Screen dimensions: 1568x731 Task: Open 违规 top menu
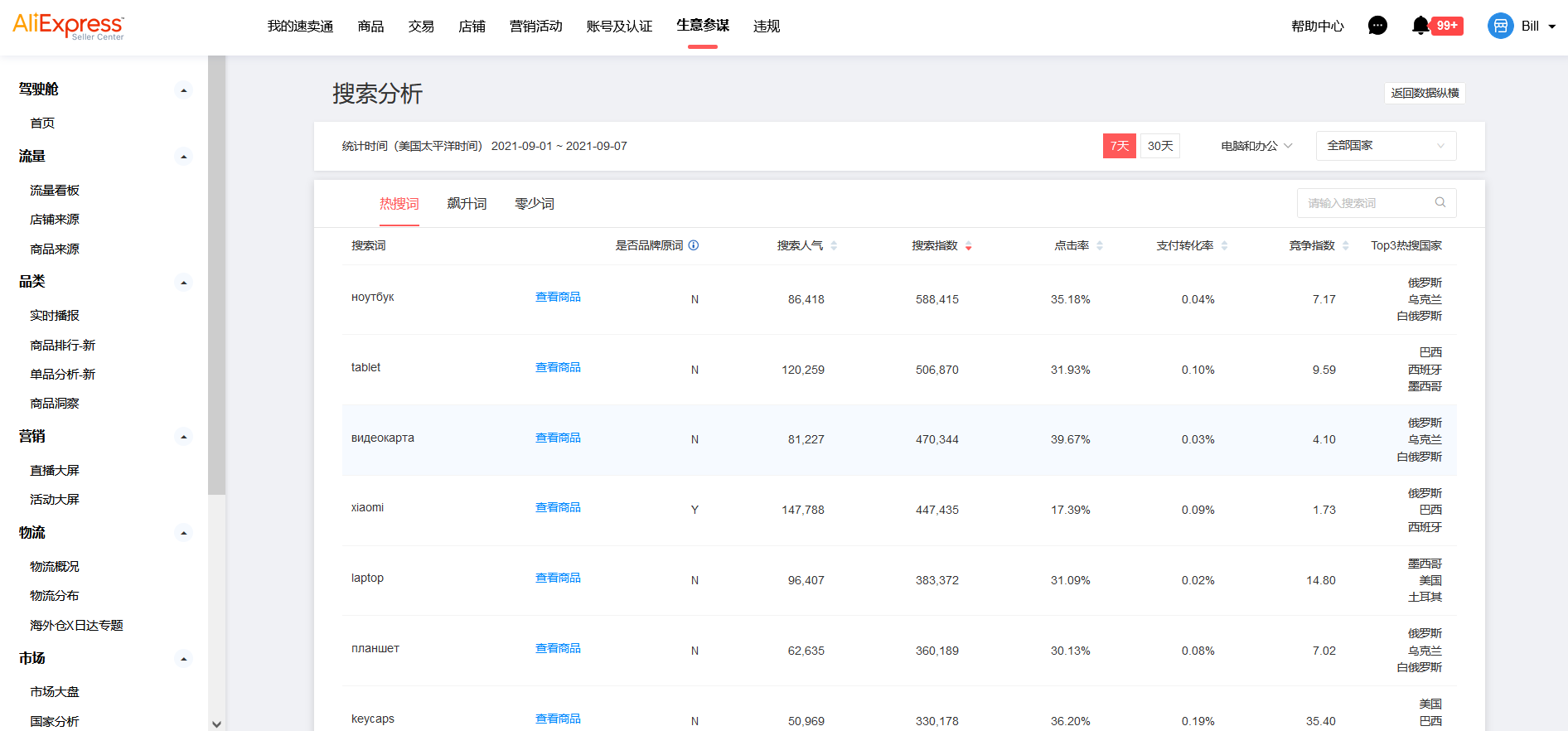point(767,27)
